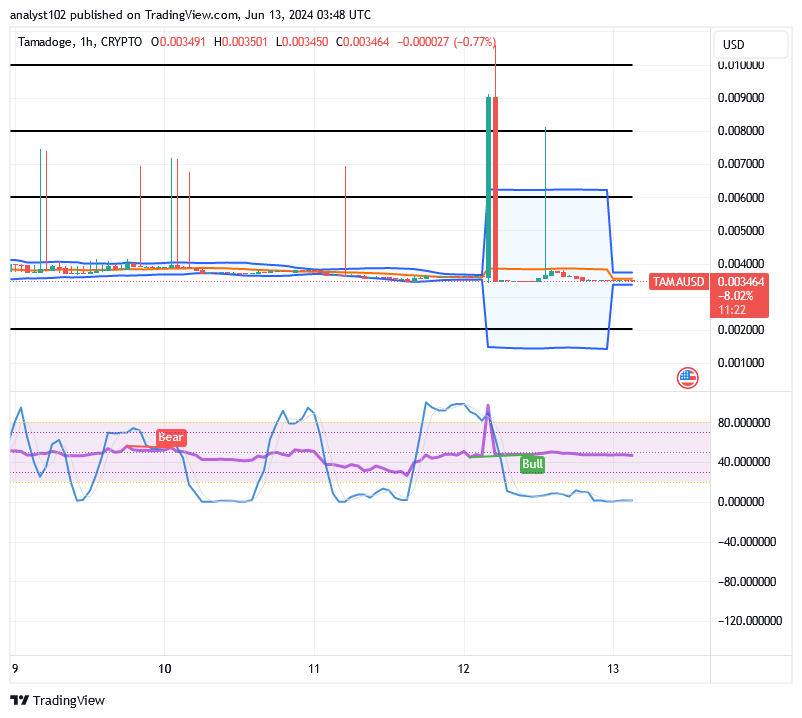802x718 pixels.
Task: Click the TAMAUSD price line label
Action: point(678,282)
